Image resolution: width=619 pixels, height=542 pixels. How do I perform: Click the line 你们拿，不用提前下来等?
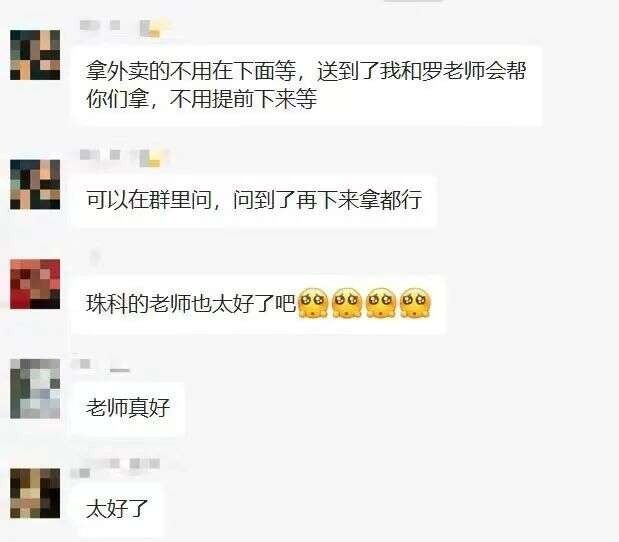coord(201,99)
